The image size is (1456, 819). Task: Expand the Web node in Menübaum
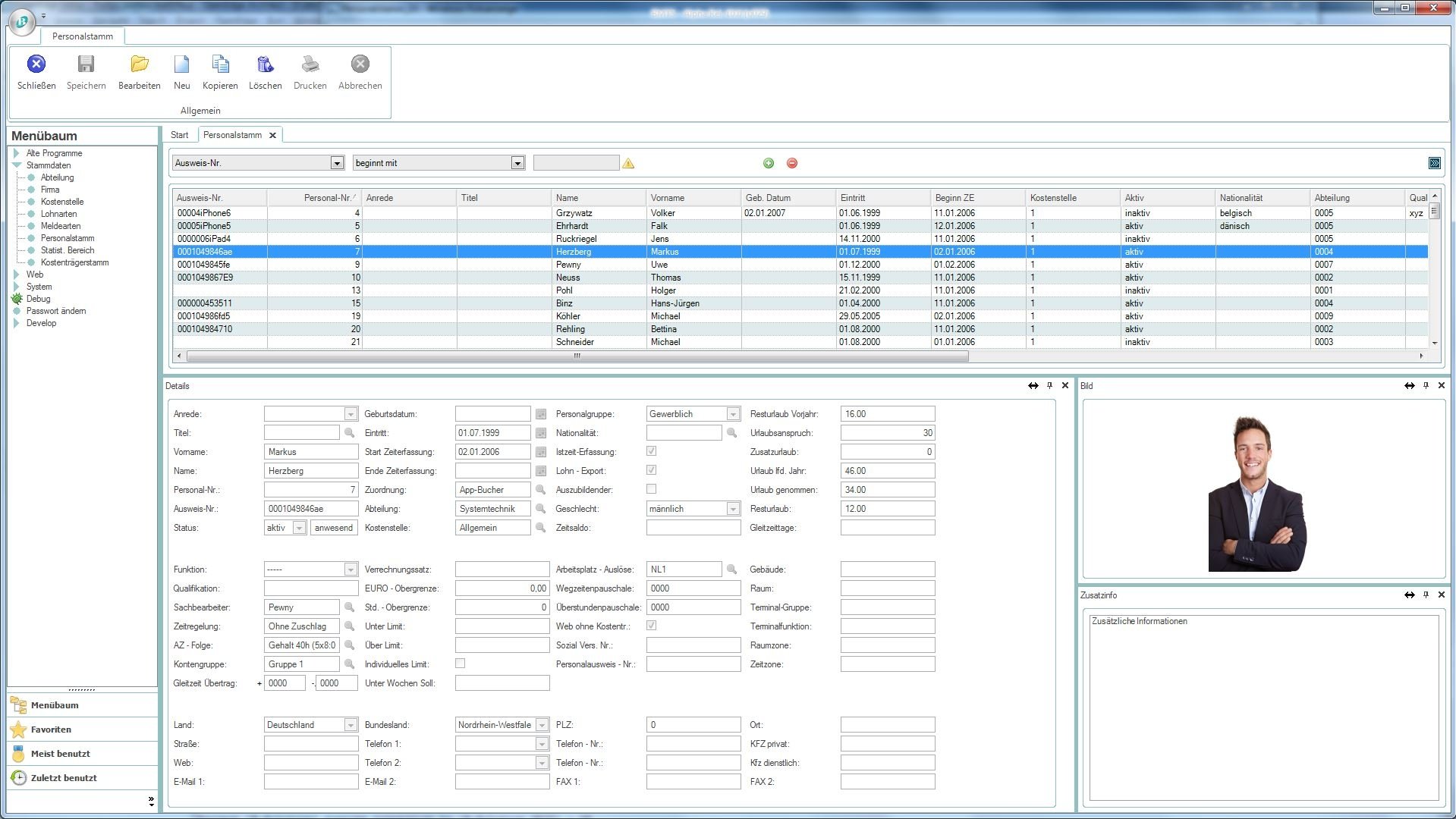coord(17,275)
